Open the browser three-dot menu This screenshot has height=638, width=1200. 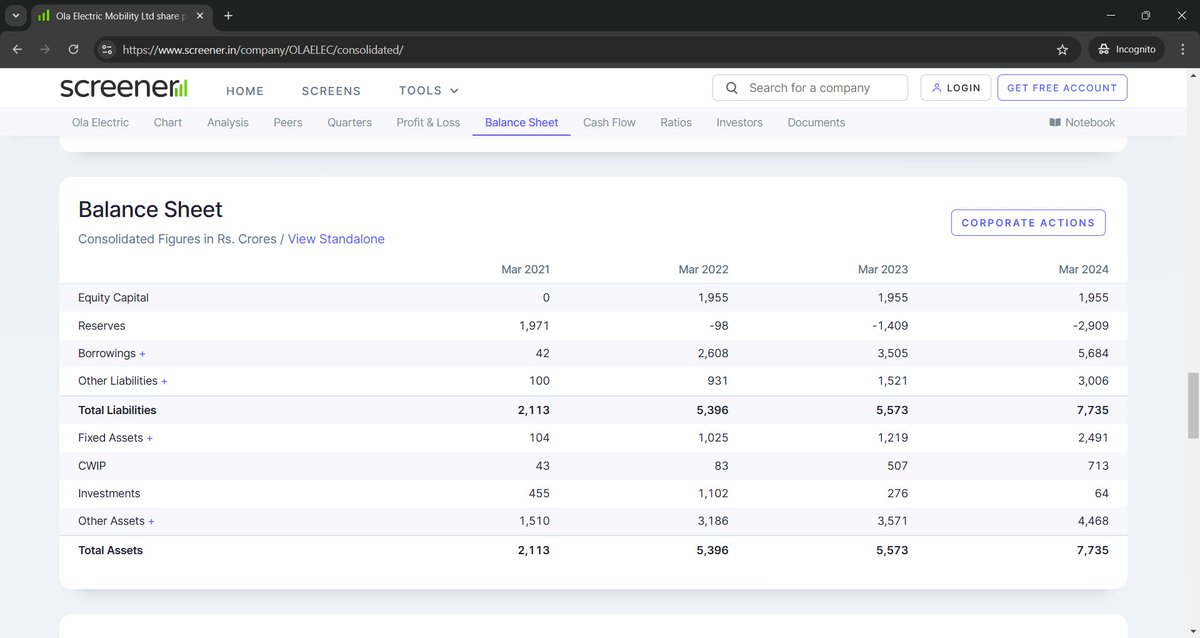point(1182,49)
